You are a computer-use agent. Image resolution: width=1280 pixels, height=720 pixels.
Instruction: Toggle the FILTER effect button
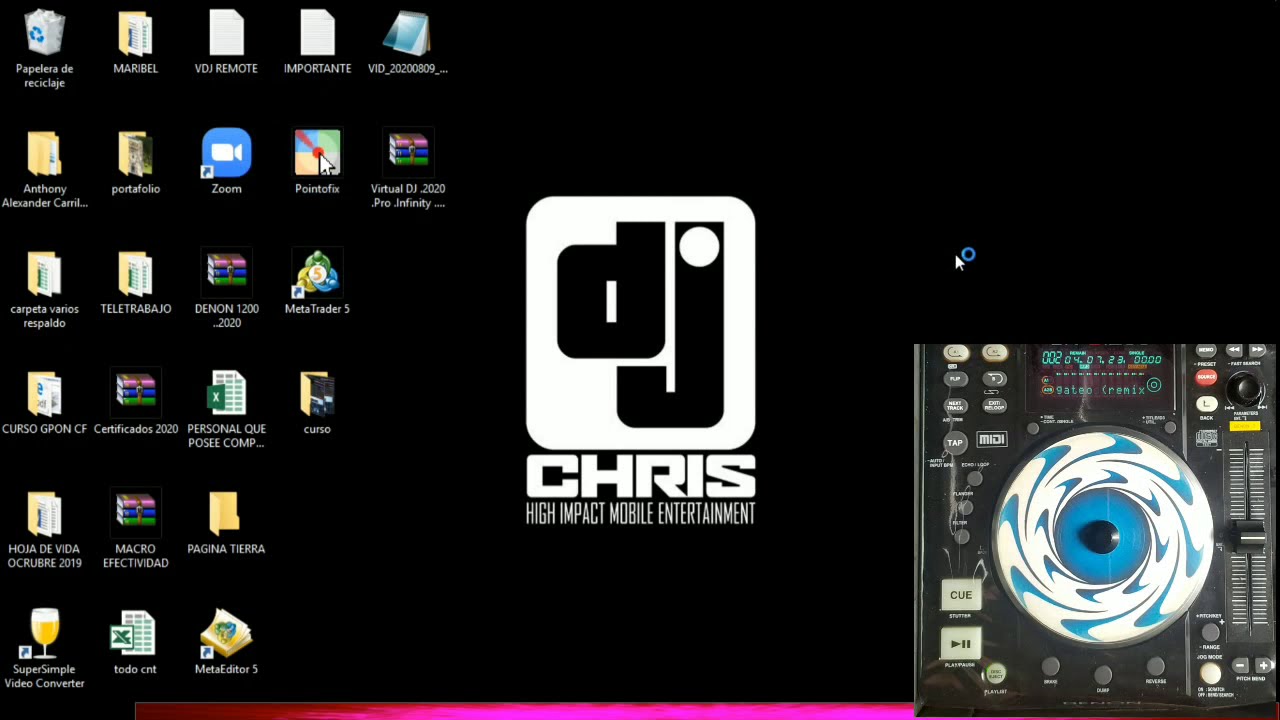click(x=961, y=537)
